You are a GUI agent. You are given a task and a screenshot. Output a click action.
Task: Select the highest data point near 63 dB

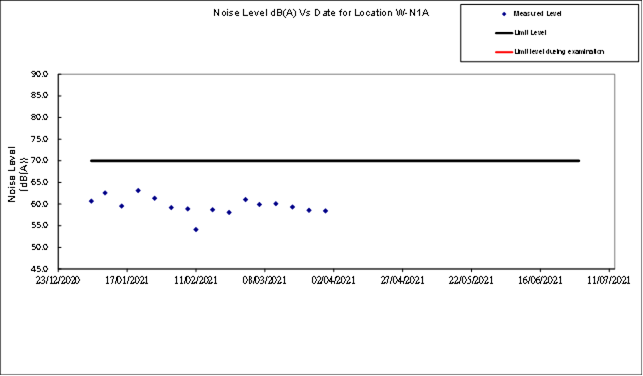click(x=138, y=191)
